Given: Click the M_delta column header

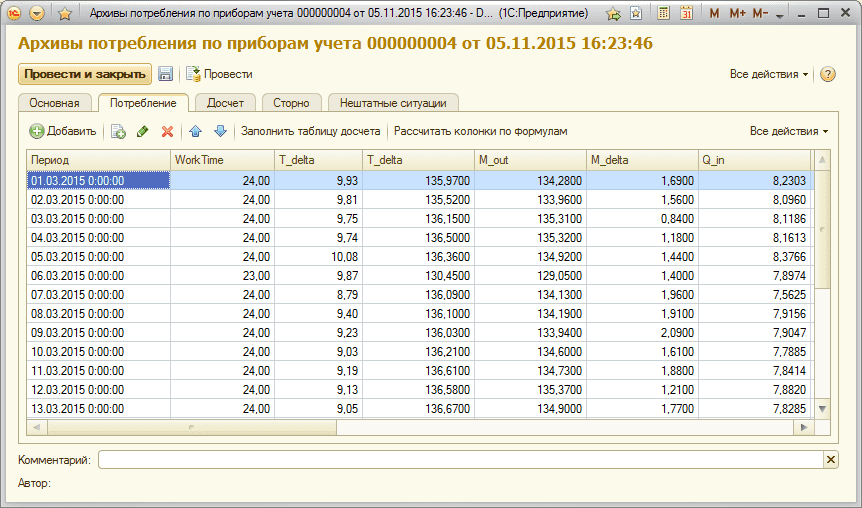Looking at the screenshot, I should (x=642, y=160).
